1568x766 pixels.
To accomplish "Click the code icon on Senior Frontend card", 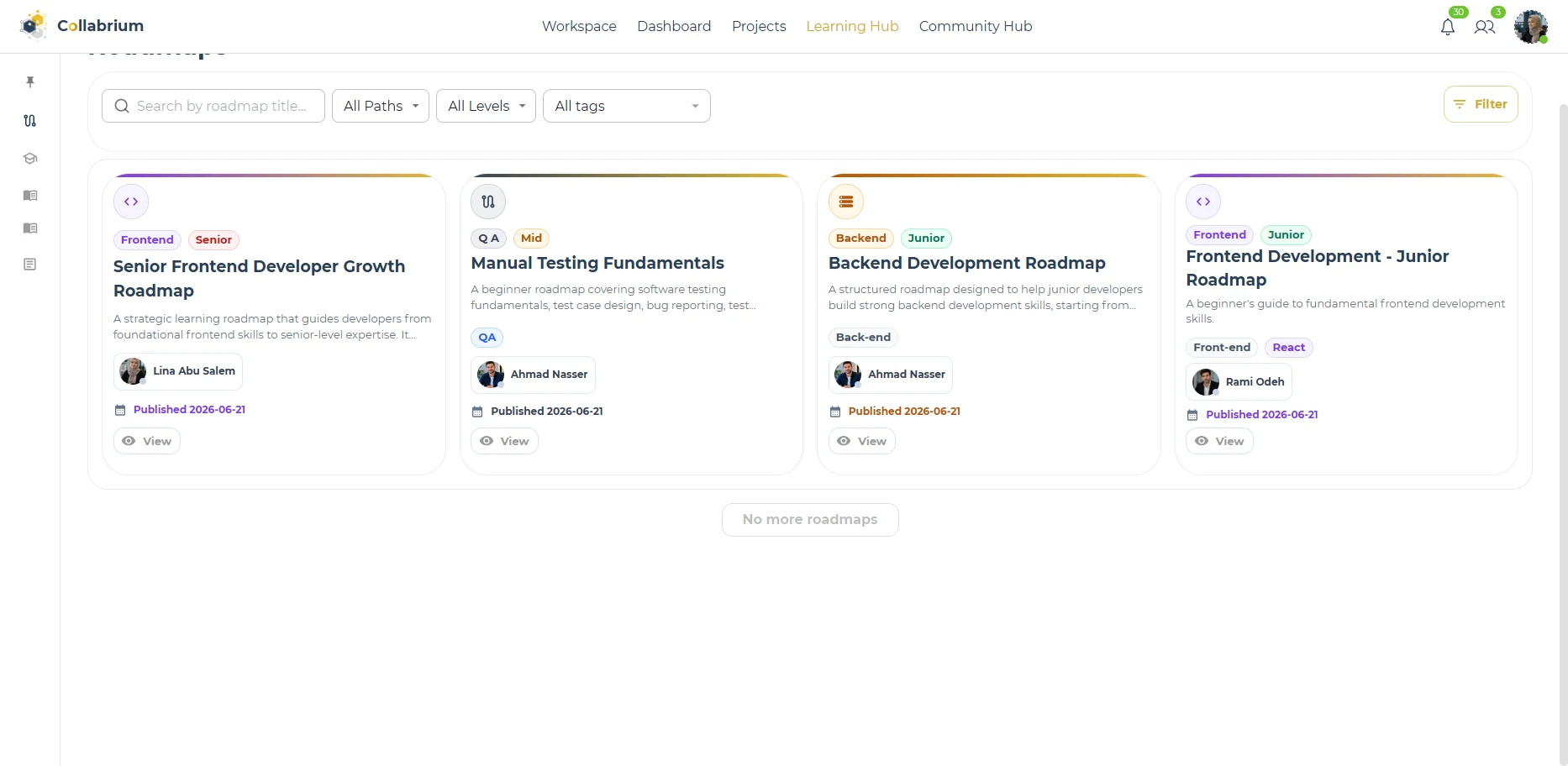I will click(x=131, y=202).
